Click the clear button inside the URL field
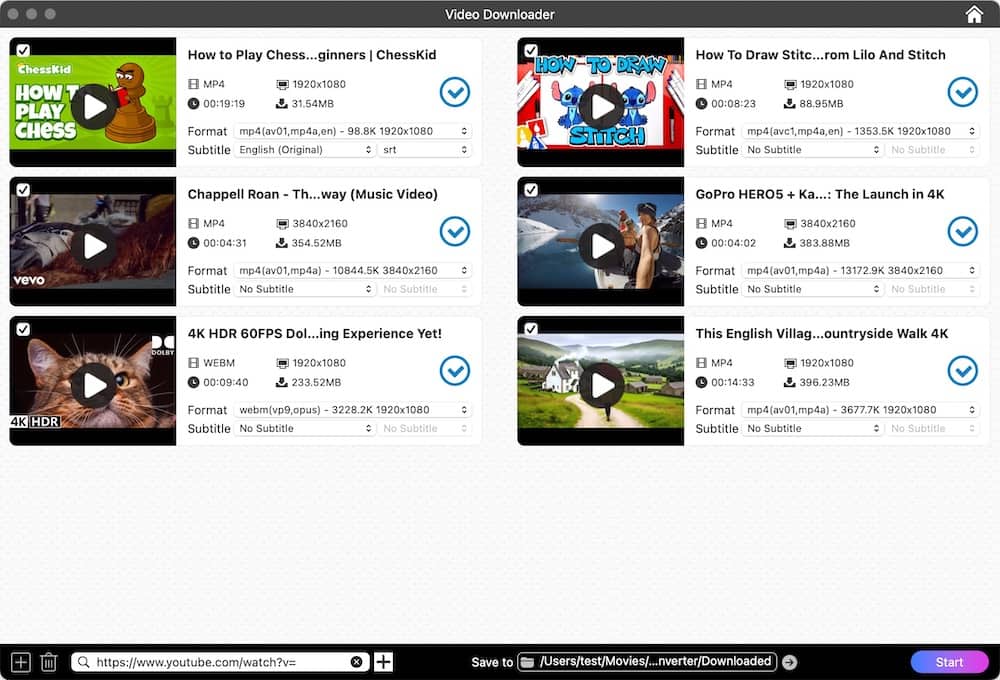The width and height of the screenshot is (1000, 680). 357,661
